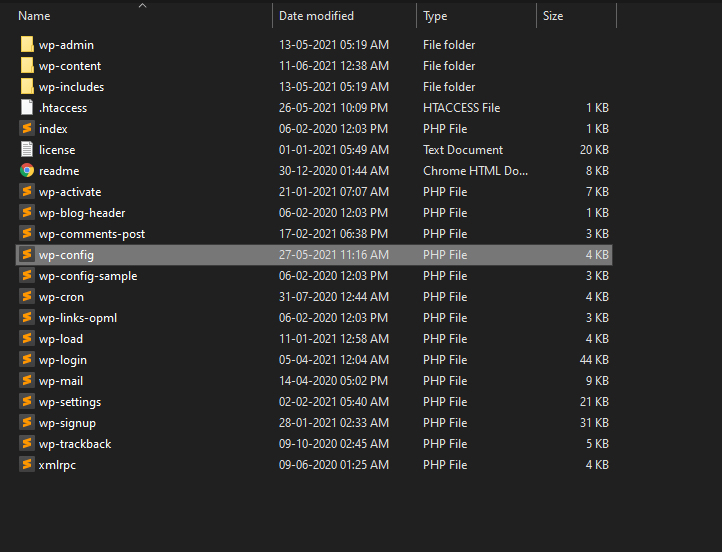Screen dimensions: 722x552
Task: Click the .htaccess file icon
Action: [27, 107]
